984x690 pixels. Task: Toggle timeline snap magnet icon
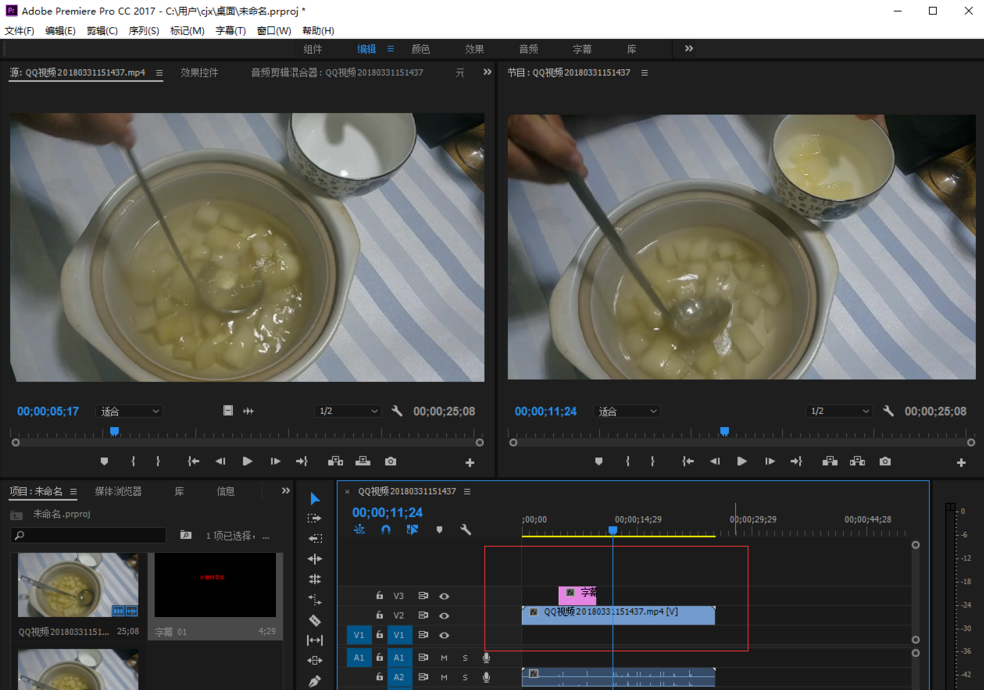[x=385, y=530]
